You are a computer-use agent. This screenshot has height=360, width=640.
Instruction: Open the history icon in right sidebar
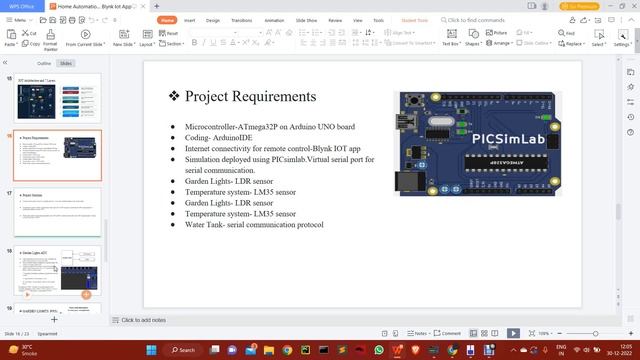[631, 117]
